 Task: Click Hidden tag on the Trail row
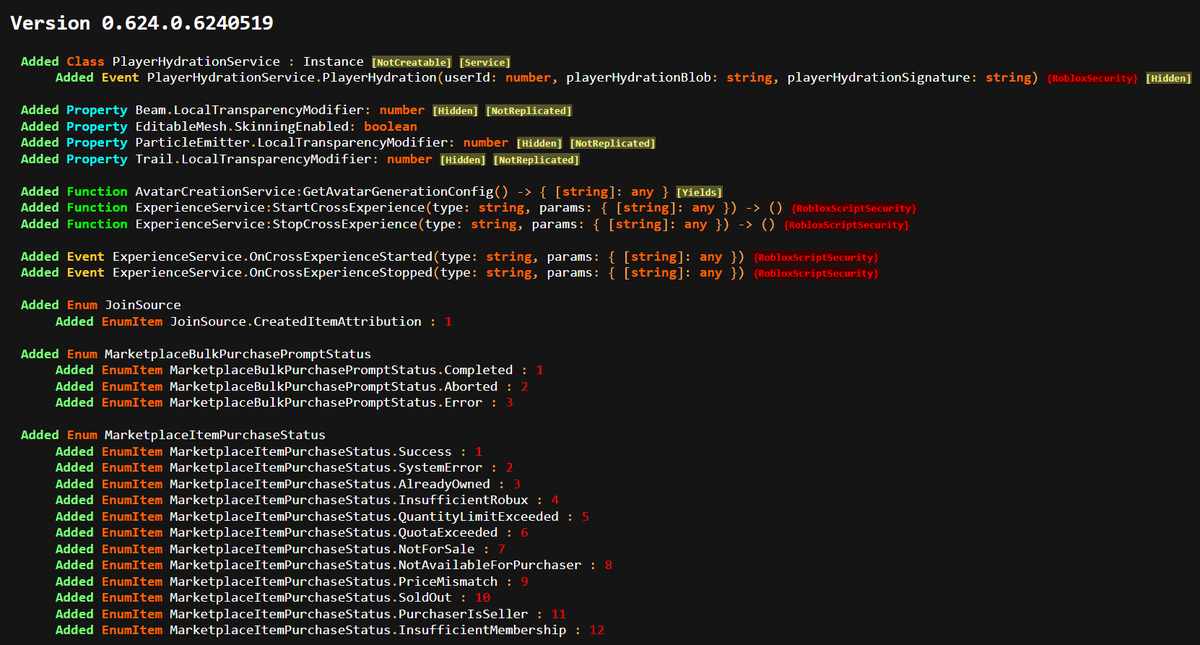pyautogui.click(x=463, y=160)
